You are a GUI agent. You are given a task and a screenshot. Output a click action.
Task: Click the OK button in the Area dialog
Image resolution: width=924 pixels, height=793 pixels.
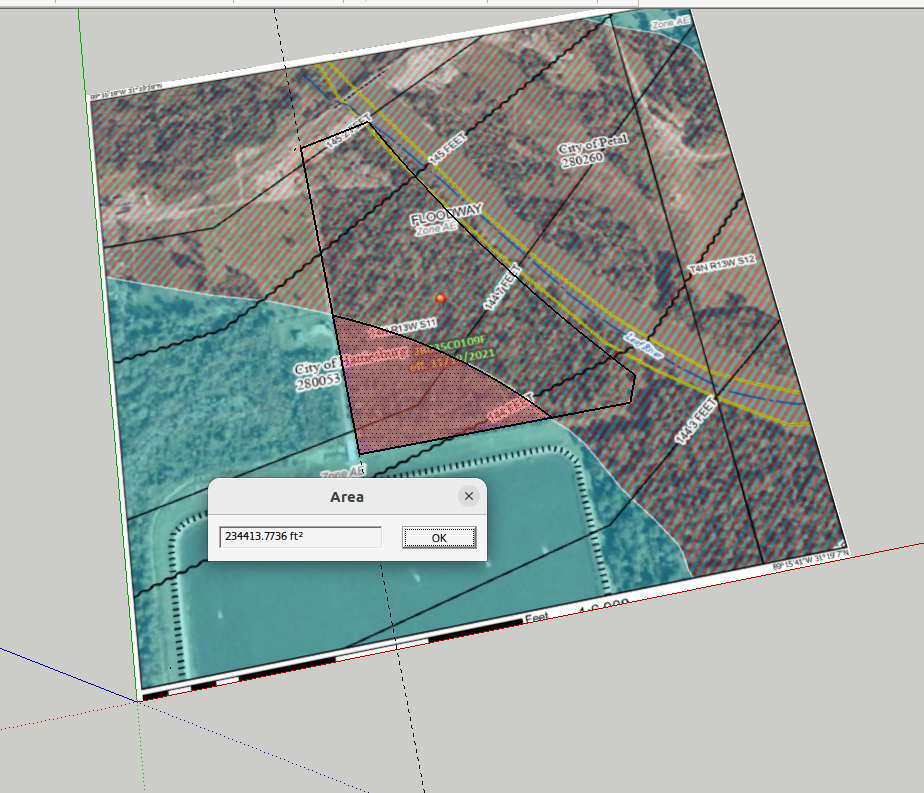pos(437,536)
